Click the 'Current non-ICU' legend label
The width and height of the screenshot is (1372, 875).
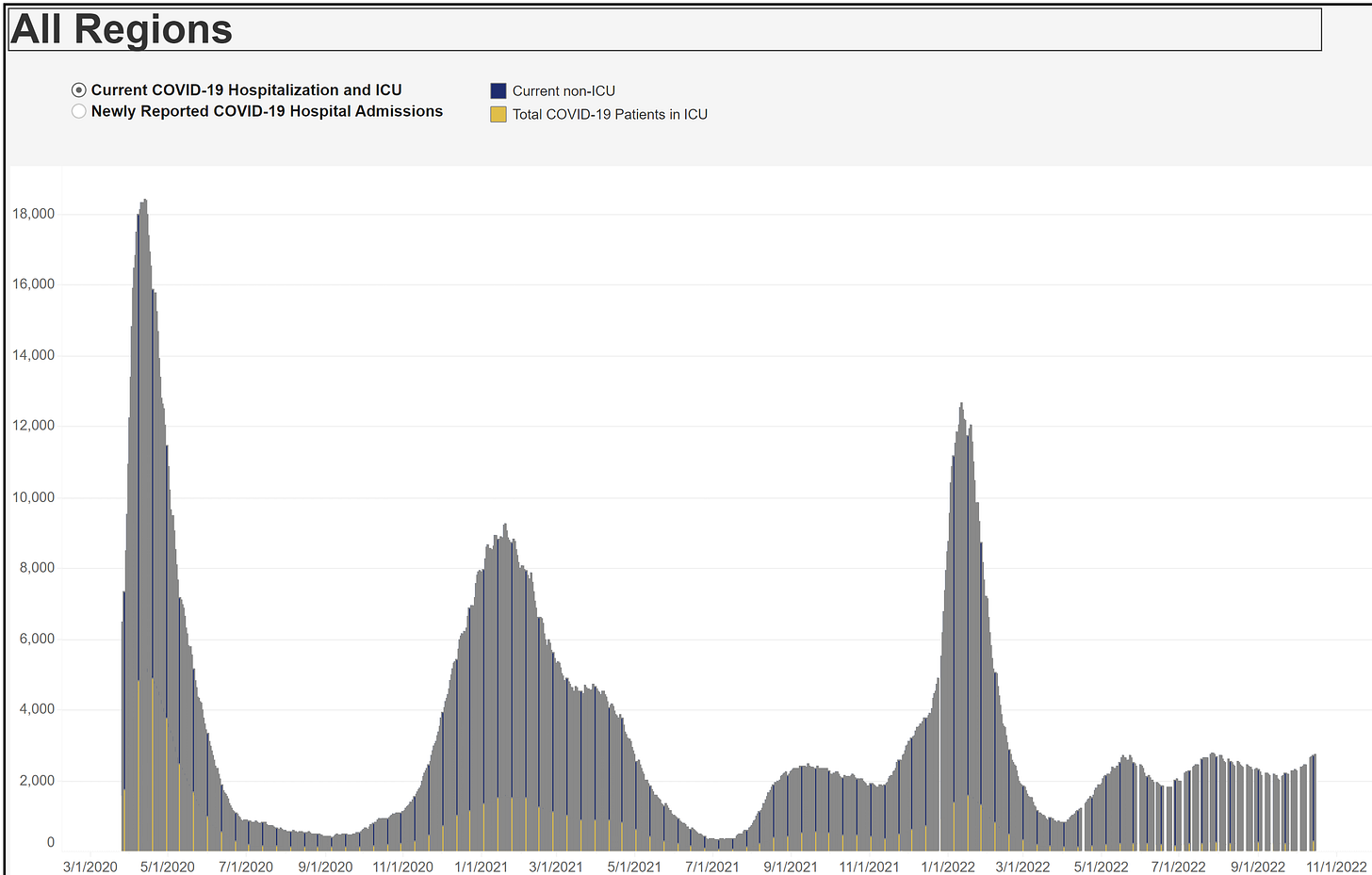pyautogui.click(x=563, y=91)
